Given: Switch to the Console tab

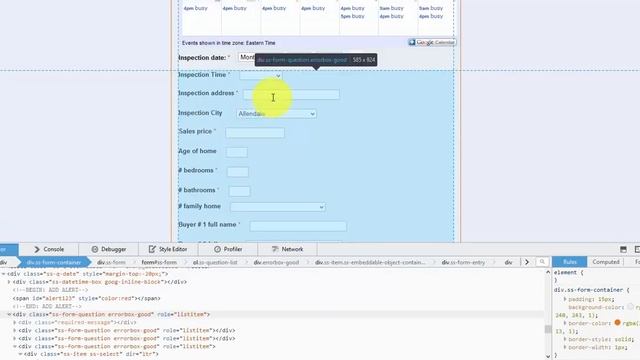Looking at the screenshot, I should click(x=49, y=249).
